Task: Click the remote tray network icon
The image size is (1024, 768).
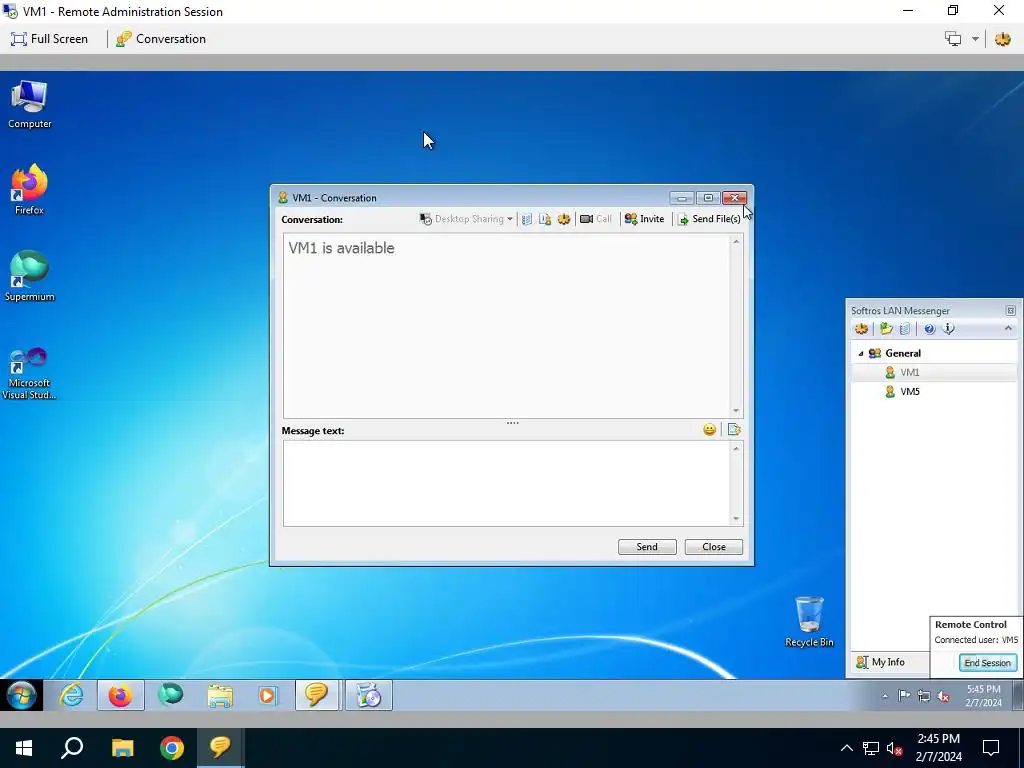Action: tap(923, 696)
